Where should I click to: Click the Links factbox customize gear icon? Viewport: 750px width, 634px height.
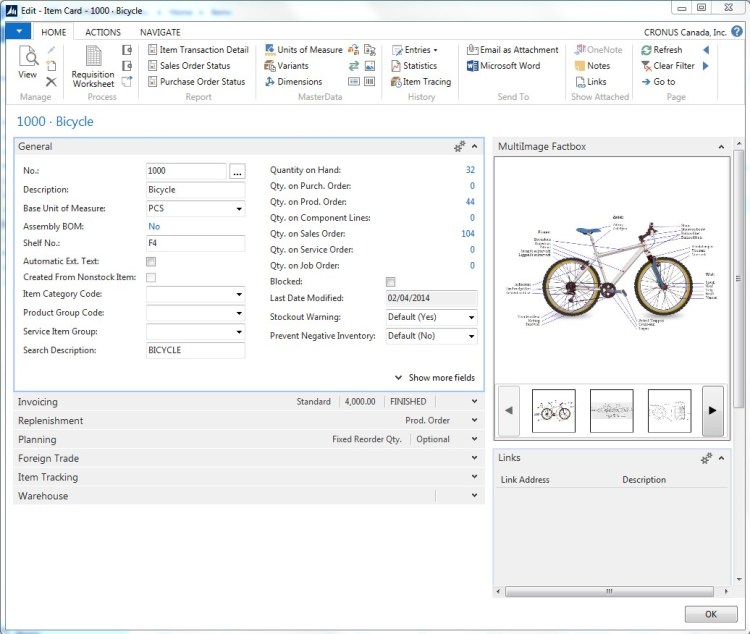706,458
